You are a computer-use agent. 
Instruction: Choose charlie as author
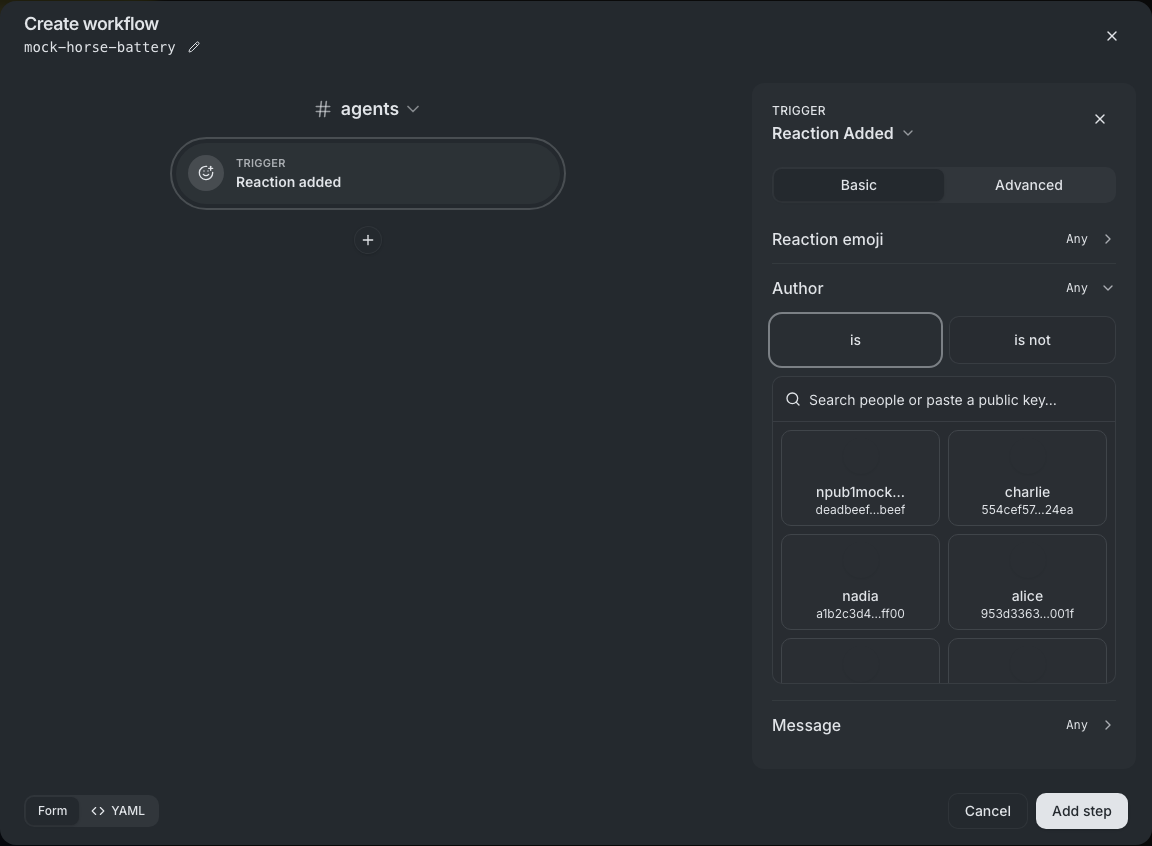point(1027,478)
